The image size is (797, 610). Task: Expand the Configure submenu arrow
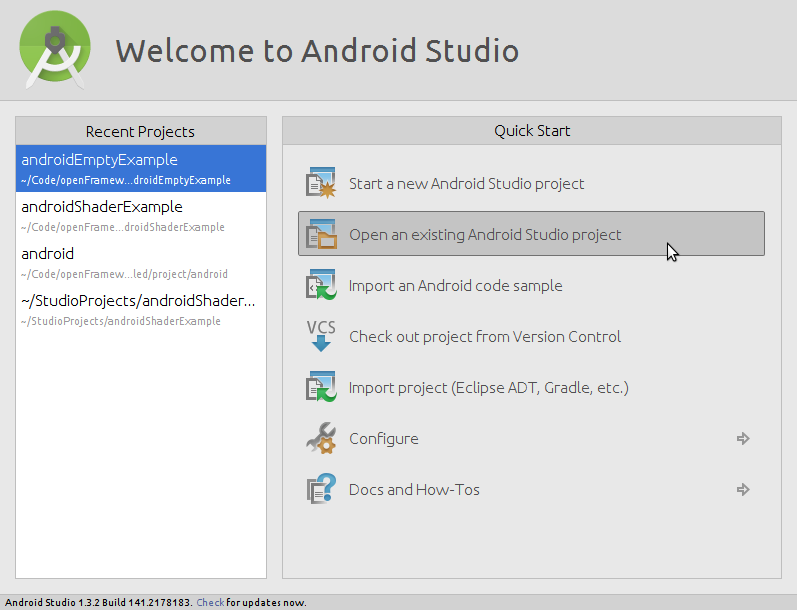point(743,439)
